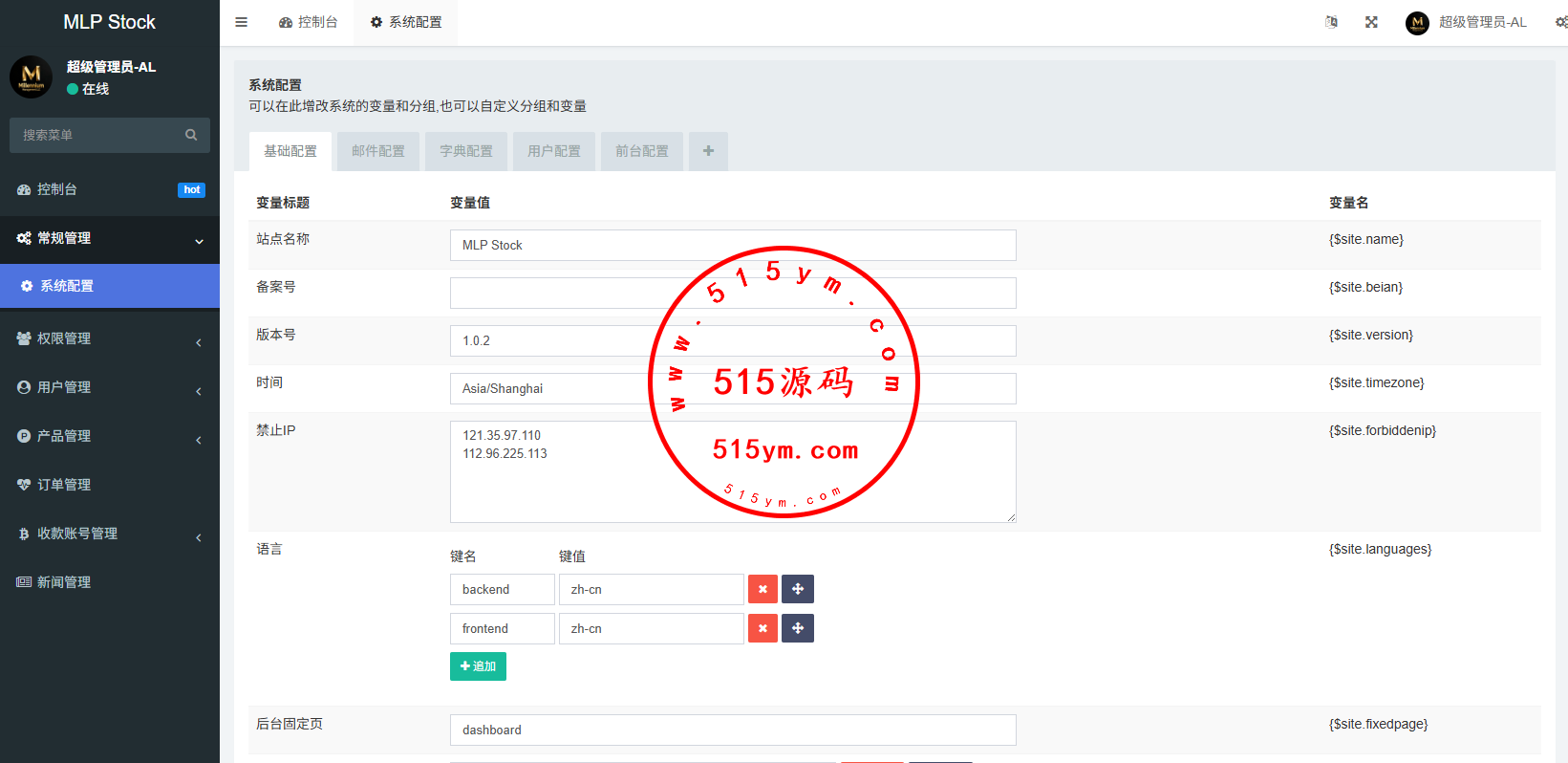Switch to the 邮件配置 tab
This screenshot has height=763, width=1568.
click(x=378, y=151)
